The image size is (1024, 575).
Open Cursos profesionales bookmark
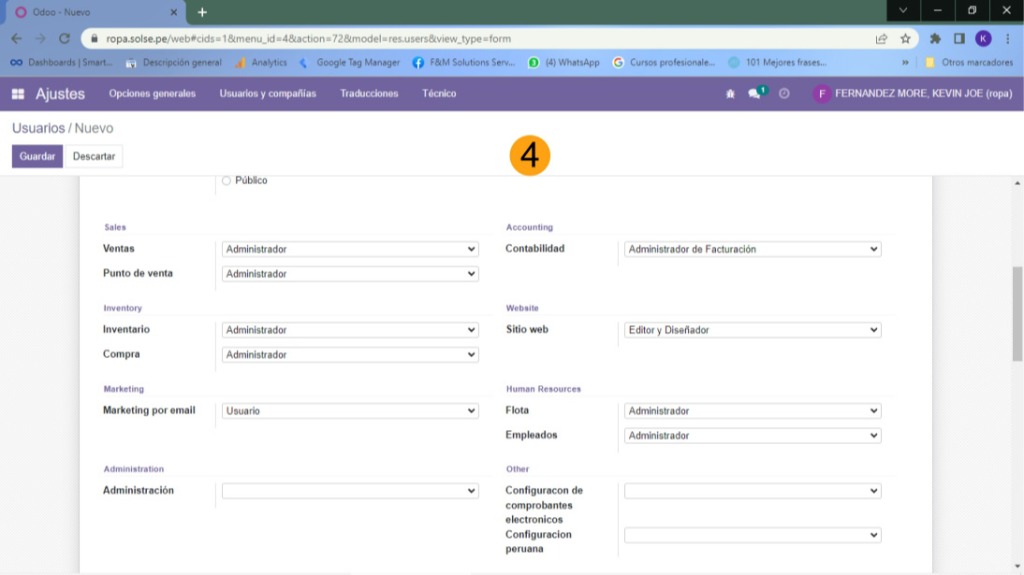click(664, 63)
